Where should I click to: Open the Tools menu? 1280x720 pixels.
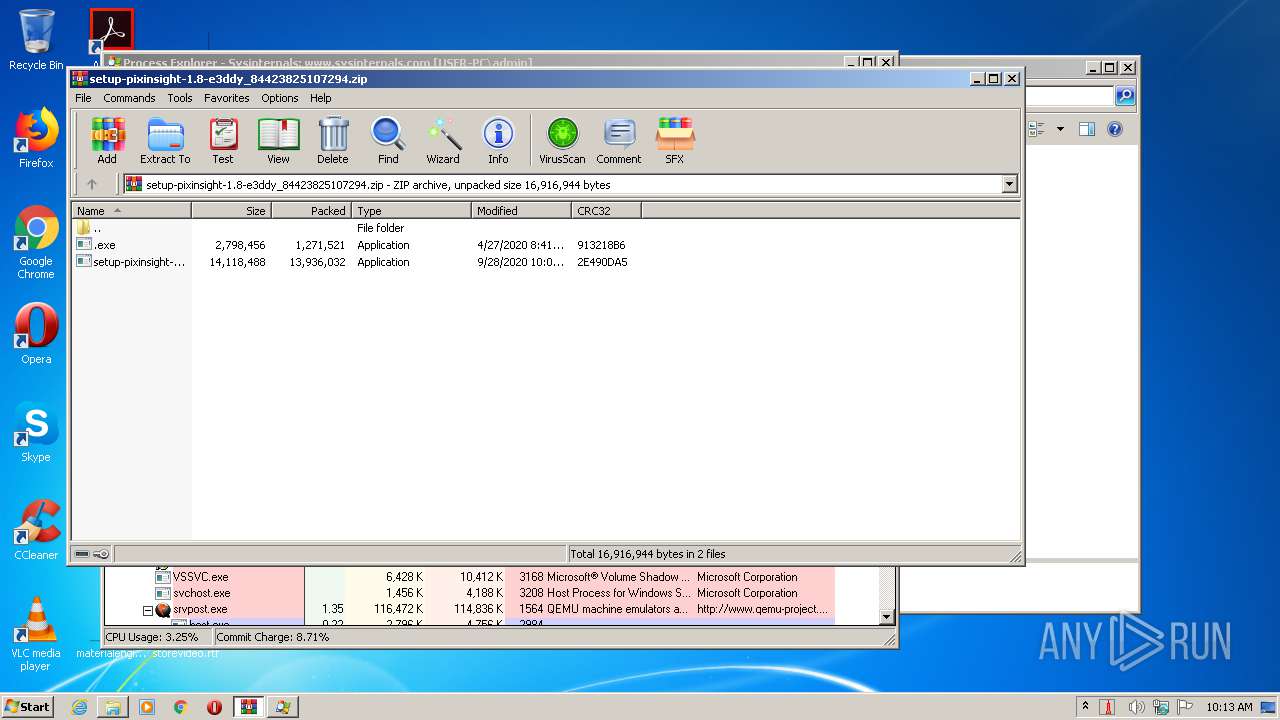[x=180, y=98]
